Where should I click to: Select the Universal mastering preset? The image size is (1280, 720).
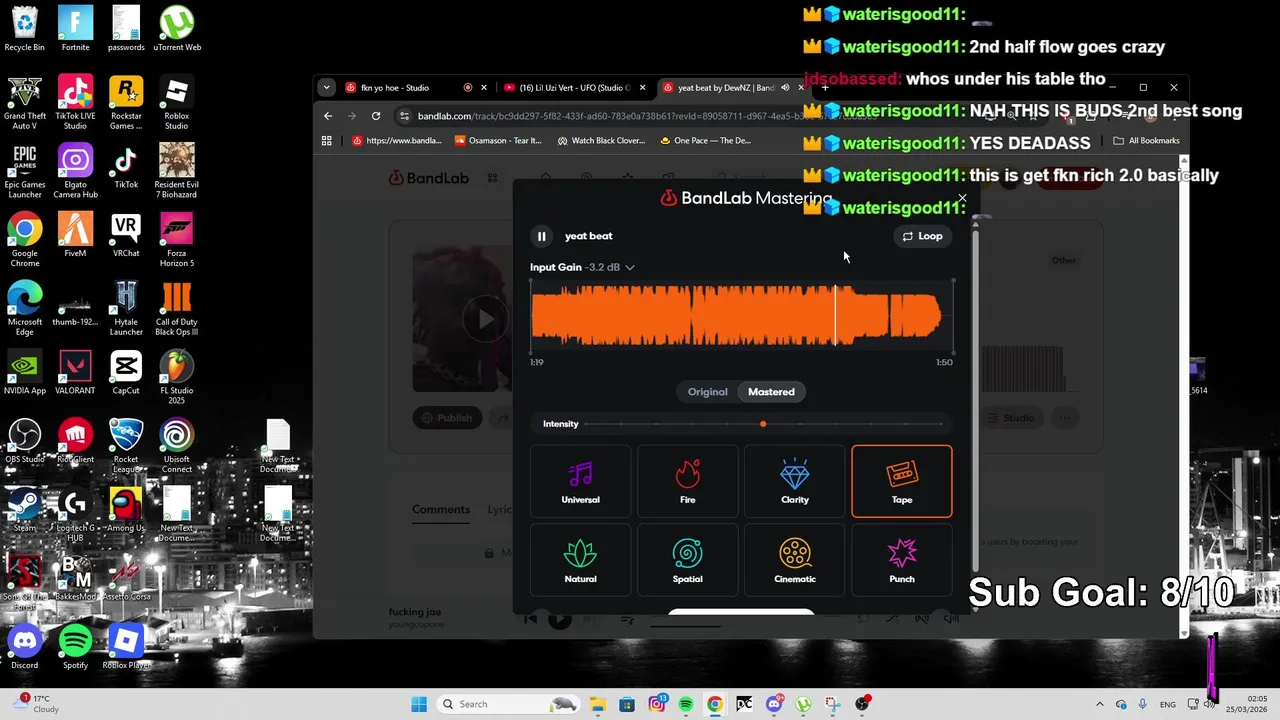pos(580,481)
